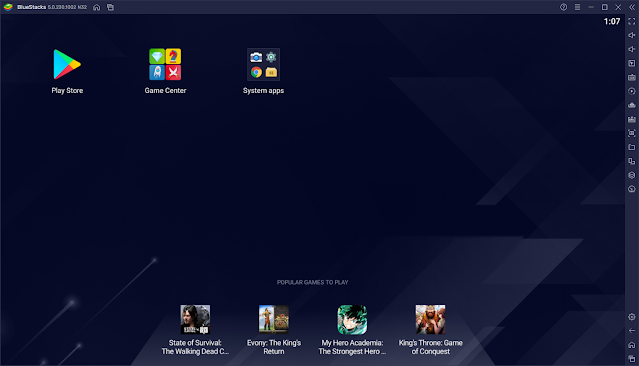Open game controls keyboard icon in sidebar

632,77
